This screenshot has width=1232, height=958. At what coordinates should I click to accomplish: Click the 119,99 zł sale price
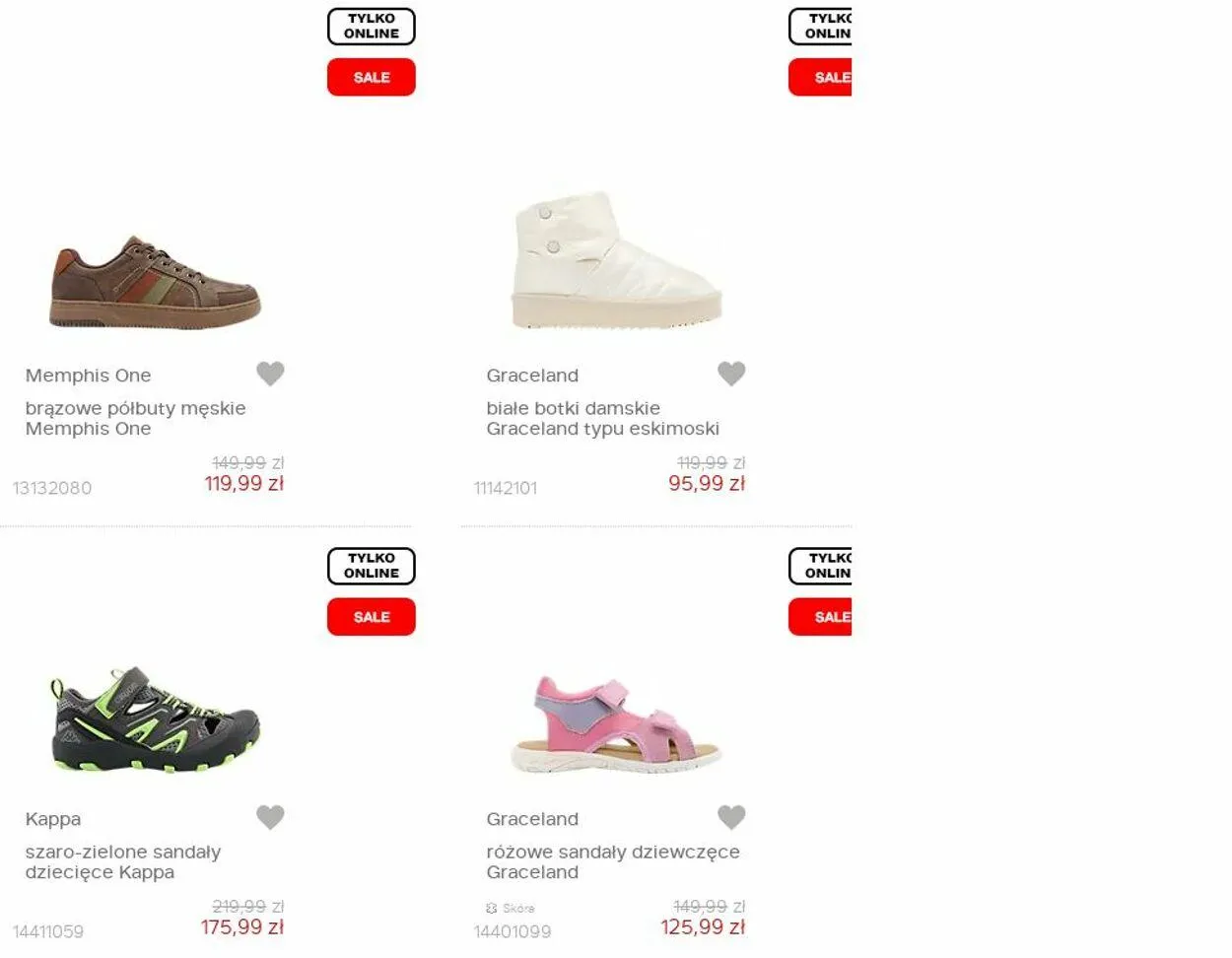pyautogui.click(x=244, y=484)
